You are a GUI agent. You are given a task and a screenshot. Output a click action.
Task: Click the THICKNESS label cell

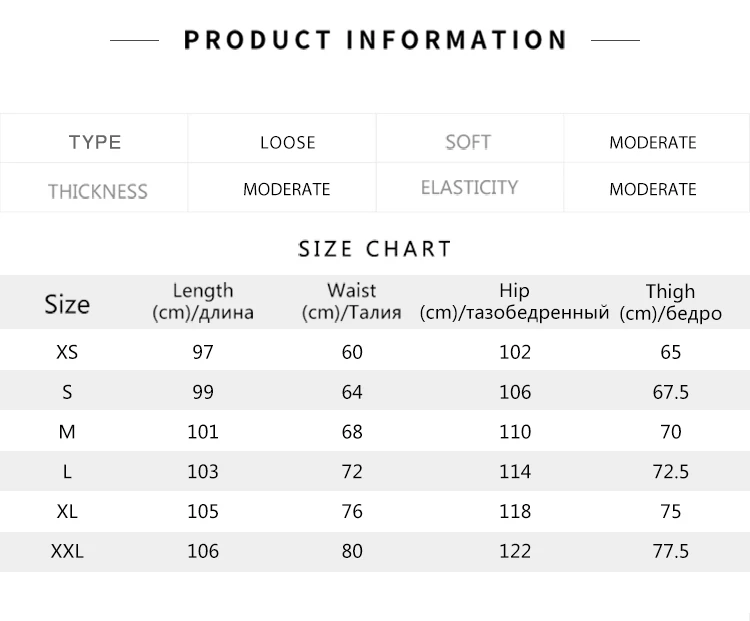tap(97, 191)
